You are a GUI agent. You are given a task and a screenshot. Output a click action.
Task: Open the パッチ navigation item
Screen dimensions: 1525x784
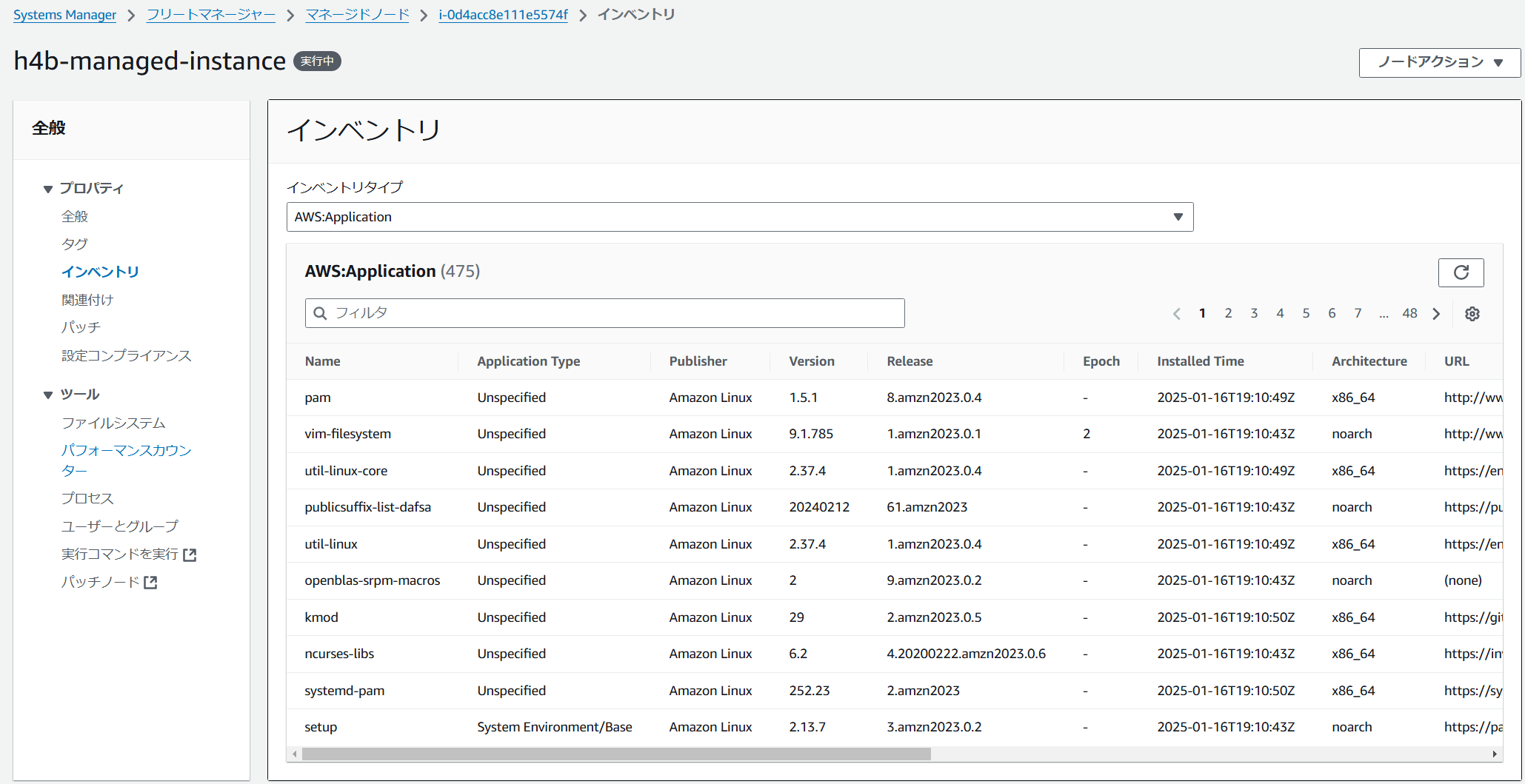pyautogui.click(x=81, y=327)
